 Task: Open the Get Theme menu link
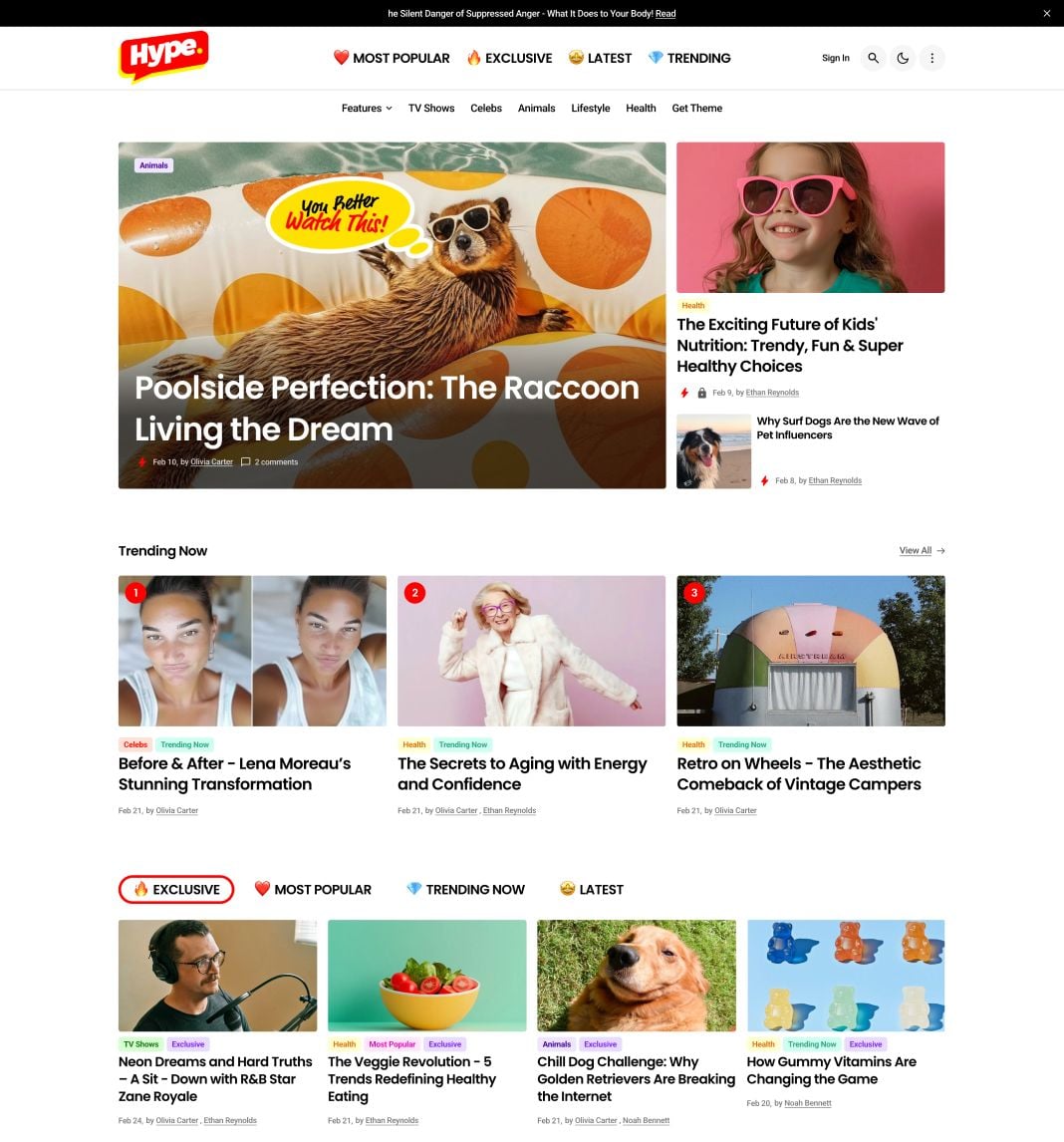tap(697, 108)
